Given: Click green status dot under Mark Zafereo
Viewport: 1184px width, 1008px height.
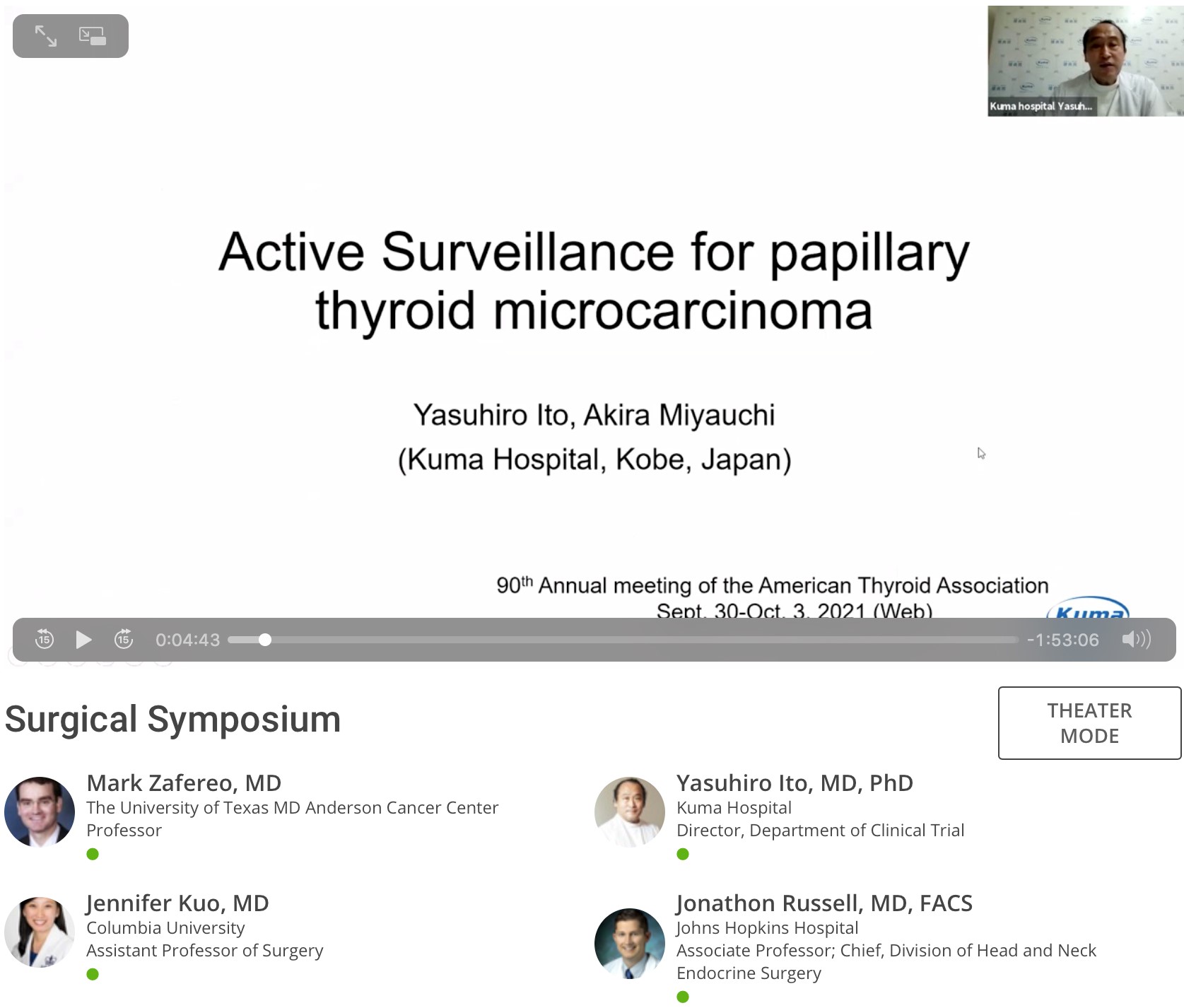Looking at the screenshot, I should point(93,854).
